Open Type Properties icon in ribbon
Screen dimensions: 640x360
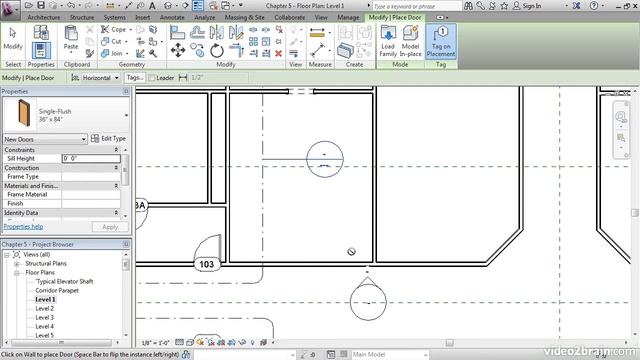pos(41,32)
